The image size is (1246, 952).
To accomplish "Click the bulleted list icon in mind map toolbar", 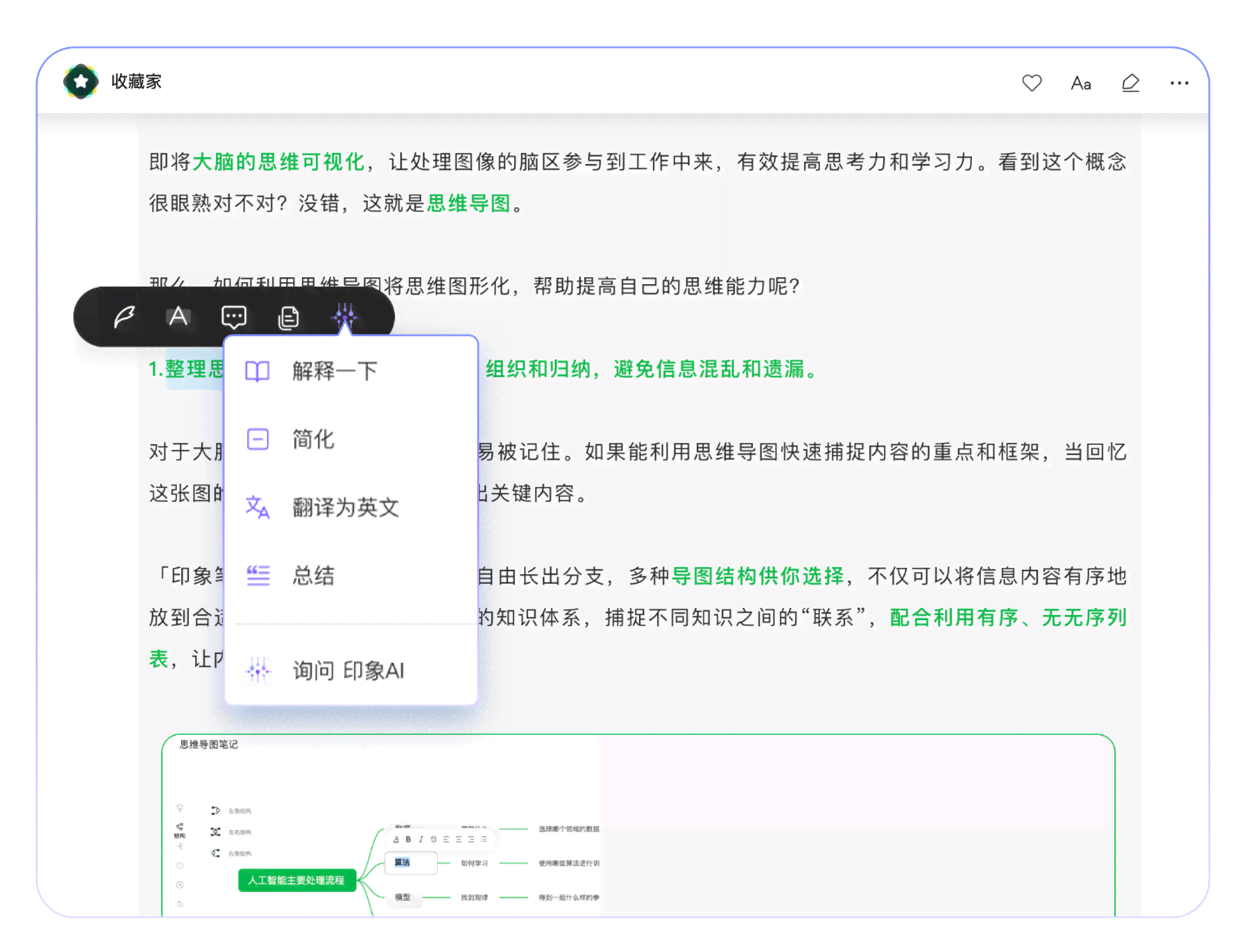I will (484, 839).
